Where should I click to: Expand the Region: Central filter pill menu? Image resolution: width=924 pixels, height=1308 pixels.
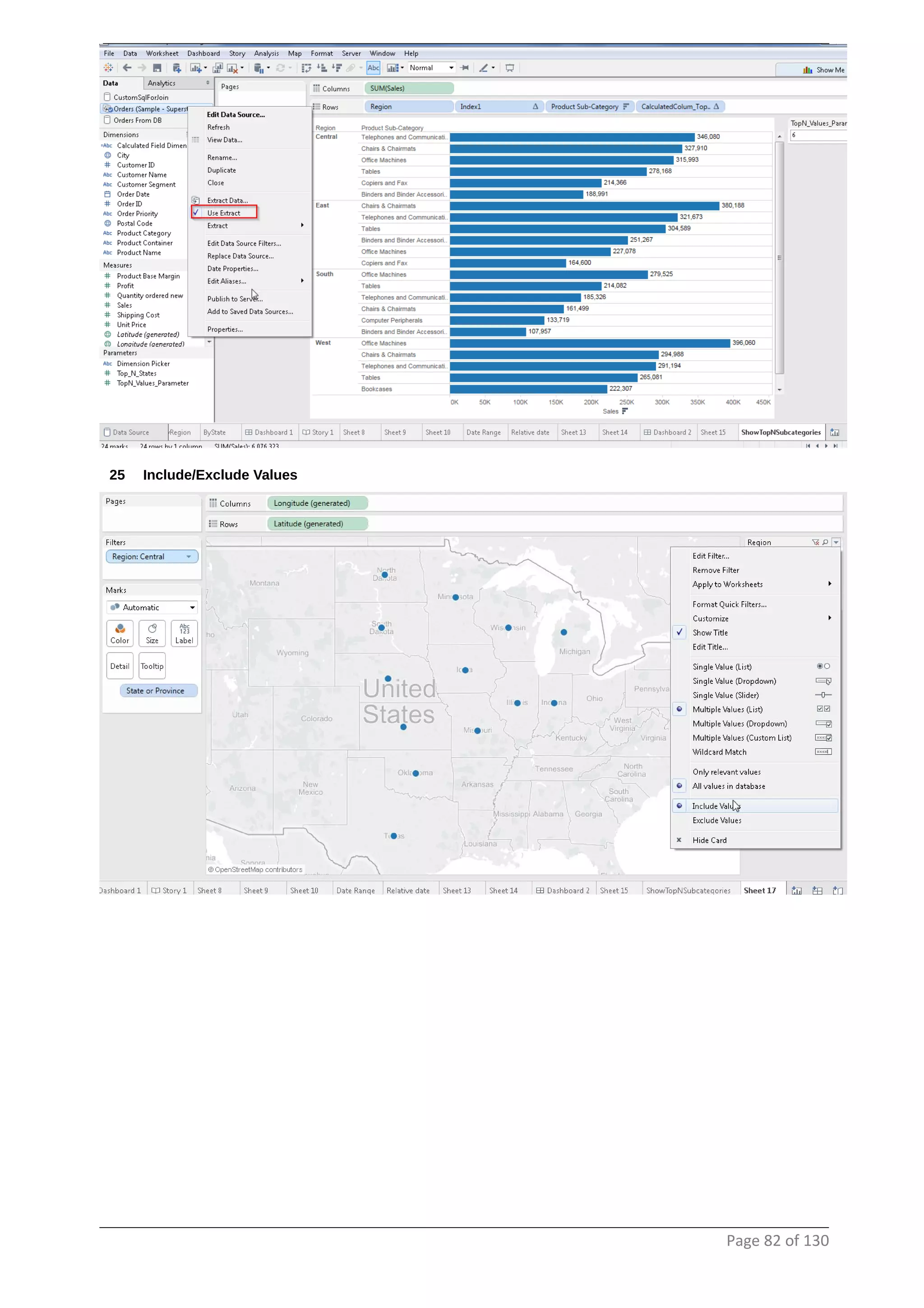[189, 557]
